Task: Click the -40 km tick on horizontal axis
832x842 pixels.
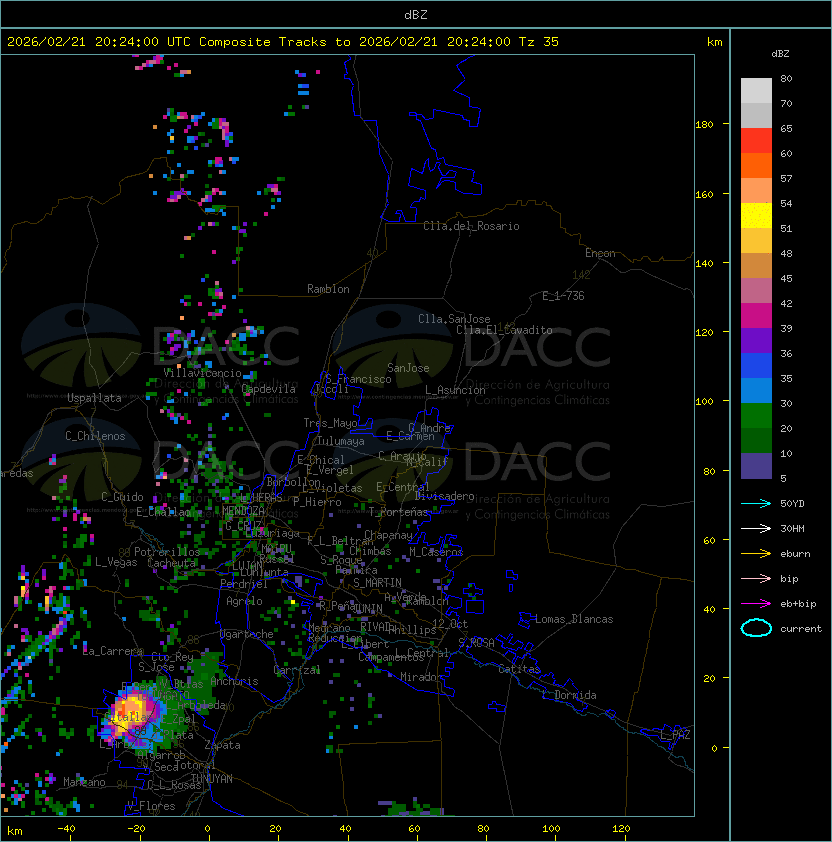Action: [66, 829]
